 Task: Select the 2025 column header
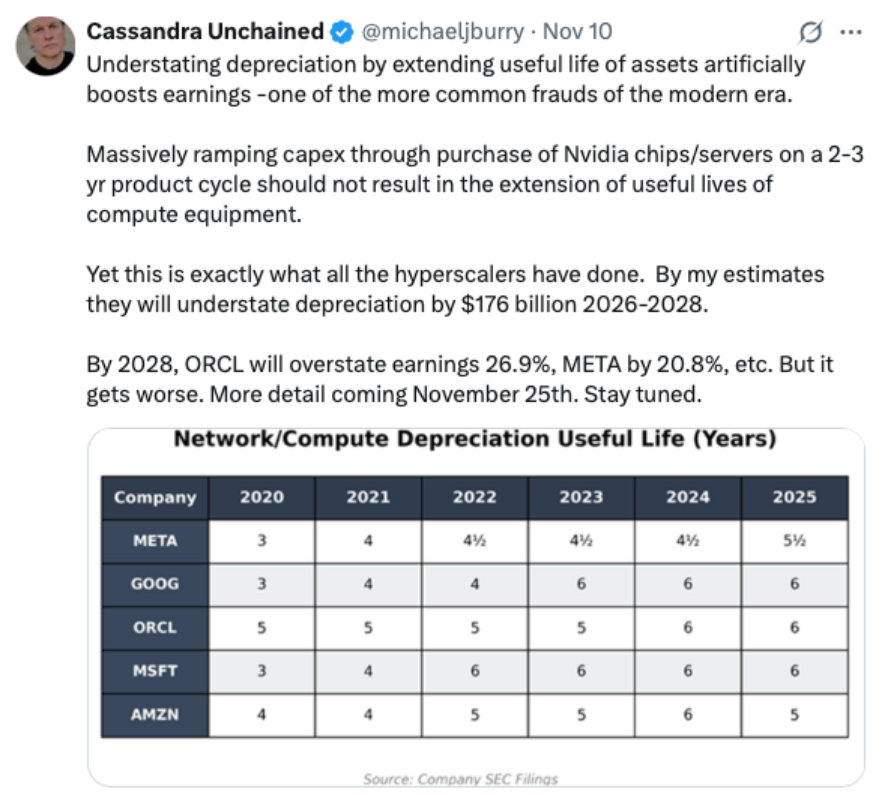click(794, 497)
